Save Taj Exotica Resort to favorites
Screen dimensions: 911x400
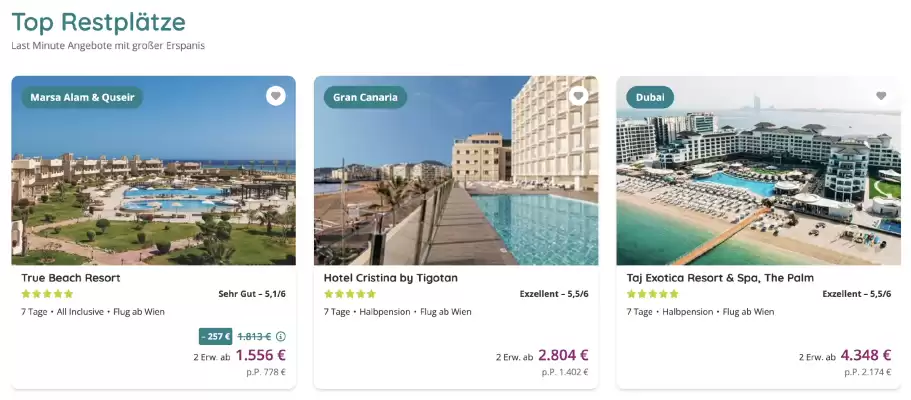pyautogui.click(x=881, y=96)
